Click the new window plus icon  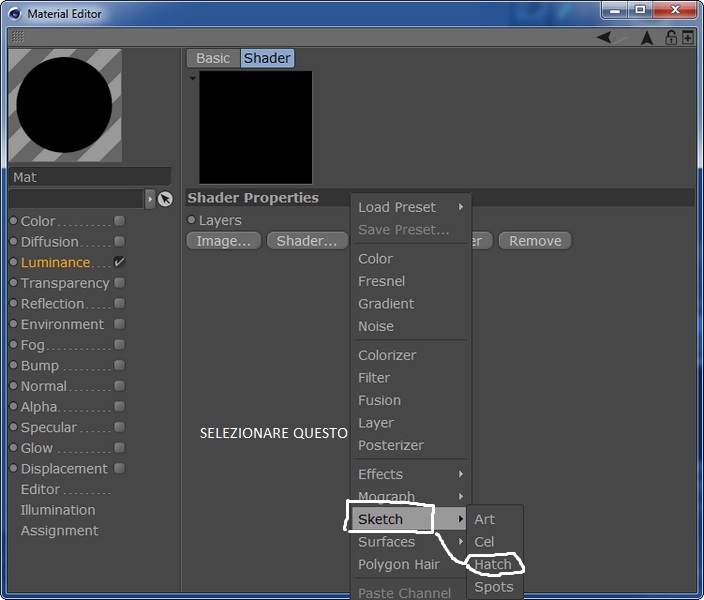click(687, 37)
